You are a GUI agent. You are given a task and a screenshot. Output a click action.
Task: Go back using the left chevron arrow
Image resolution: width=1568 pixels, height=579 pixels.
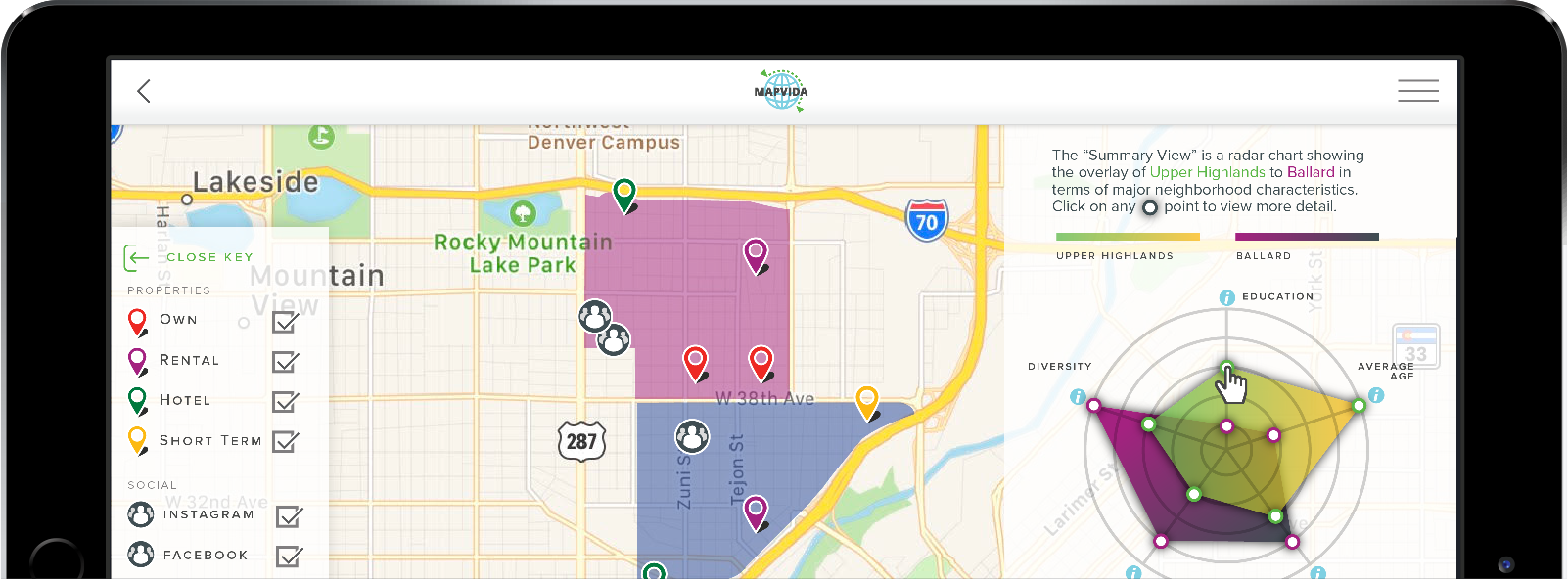[144, 91]
